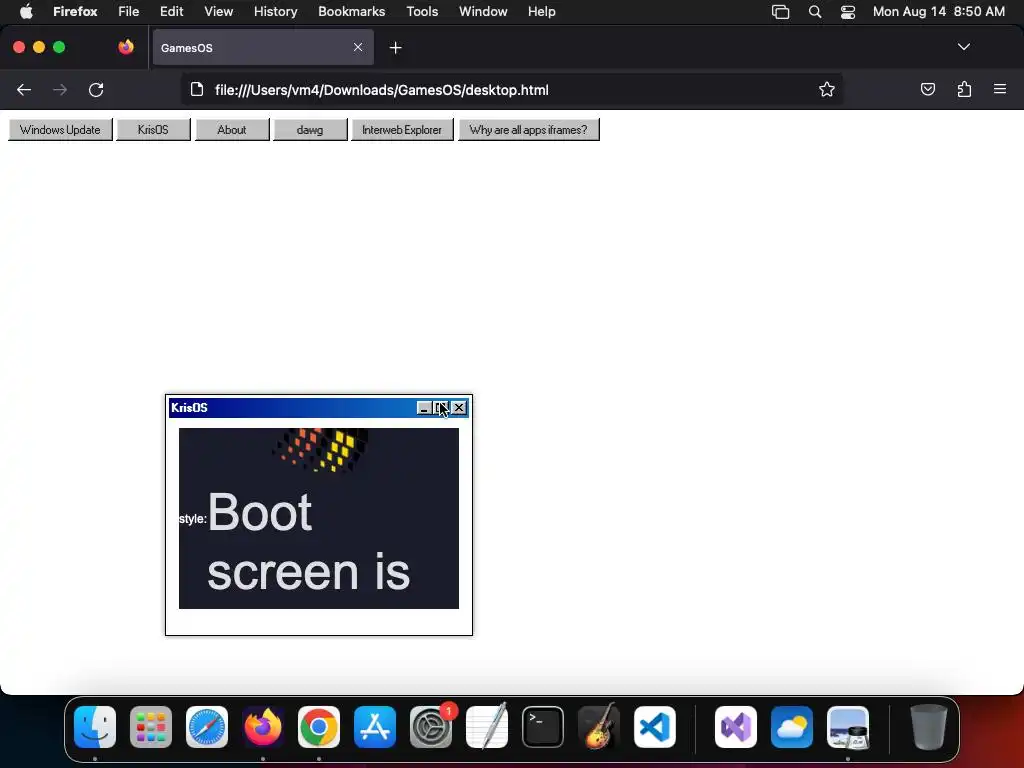Image resolution: width=1024 pixels, height=768 pixels.
Task: Click the dawg button
Action: [310, 129]
